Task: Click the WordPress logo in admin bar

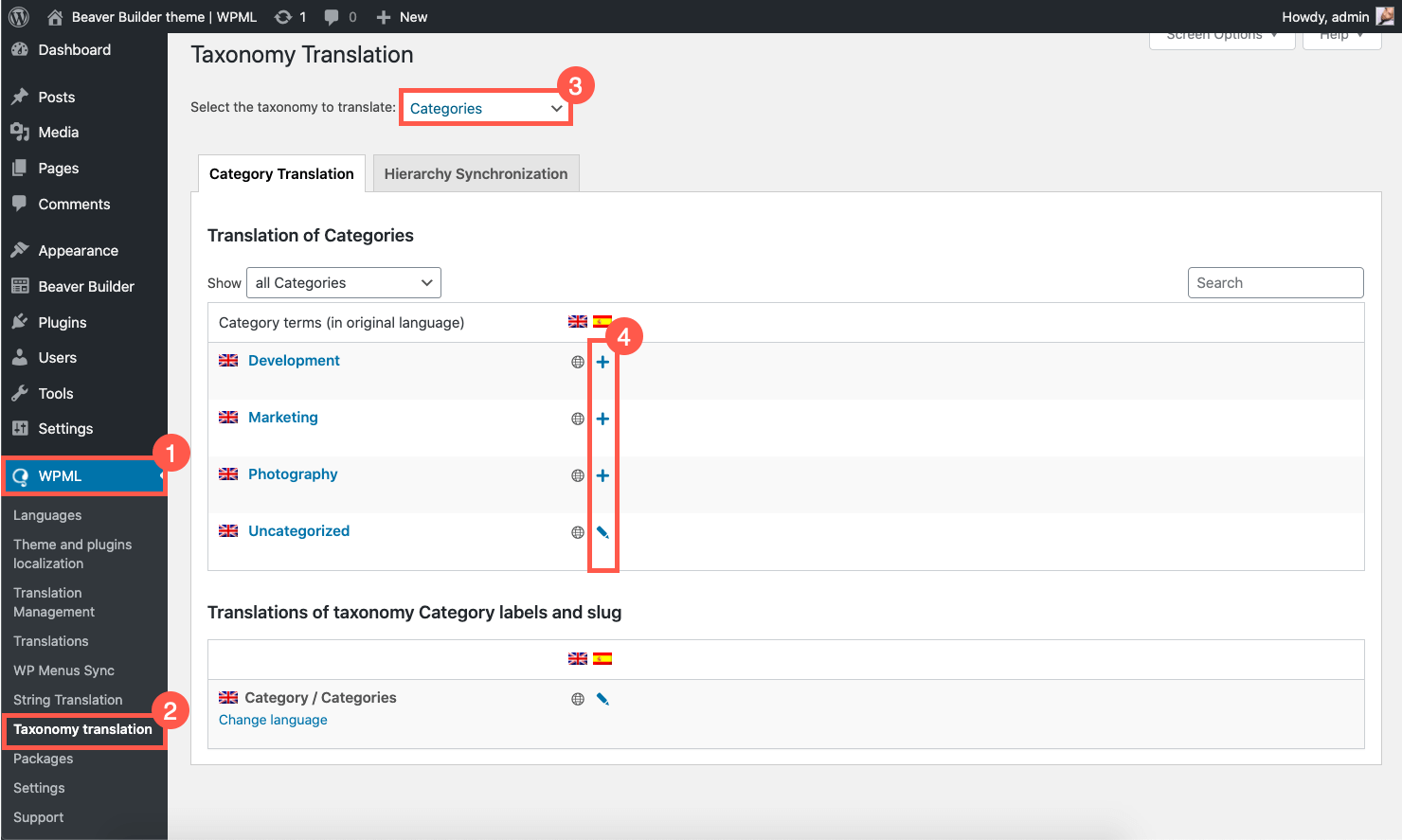Action: (19, 17)
